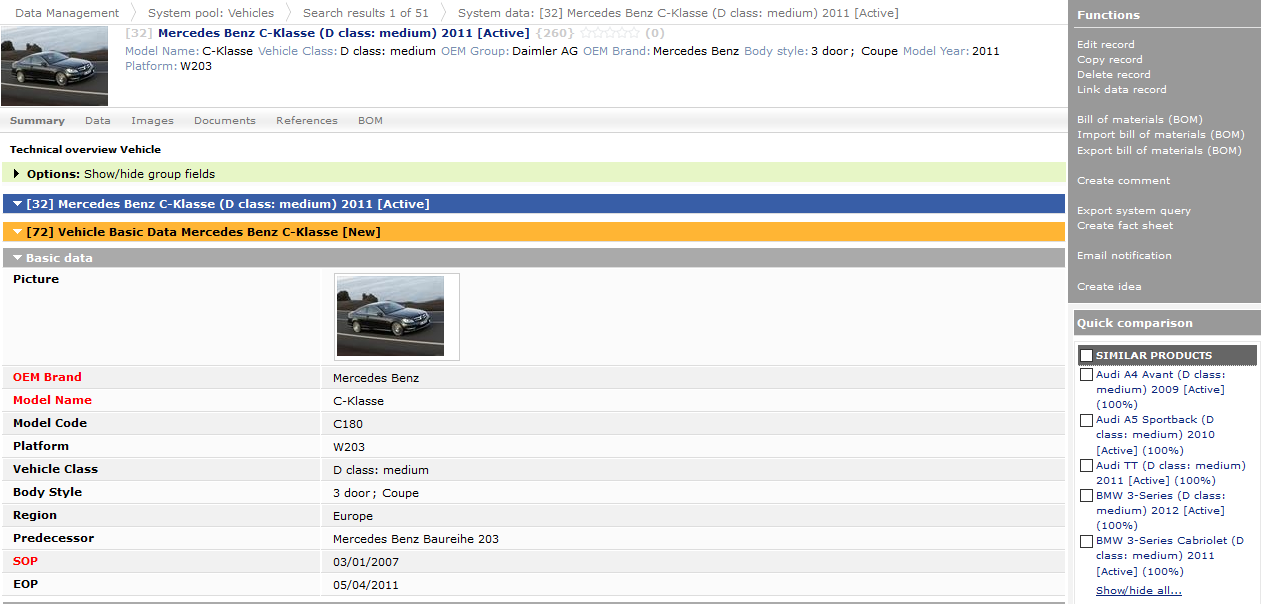This screenshot has height=604, width=1261.
Task: Click Edit record in Functions
Action: [x=1106, y=45]
